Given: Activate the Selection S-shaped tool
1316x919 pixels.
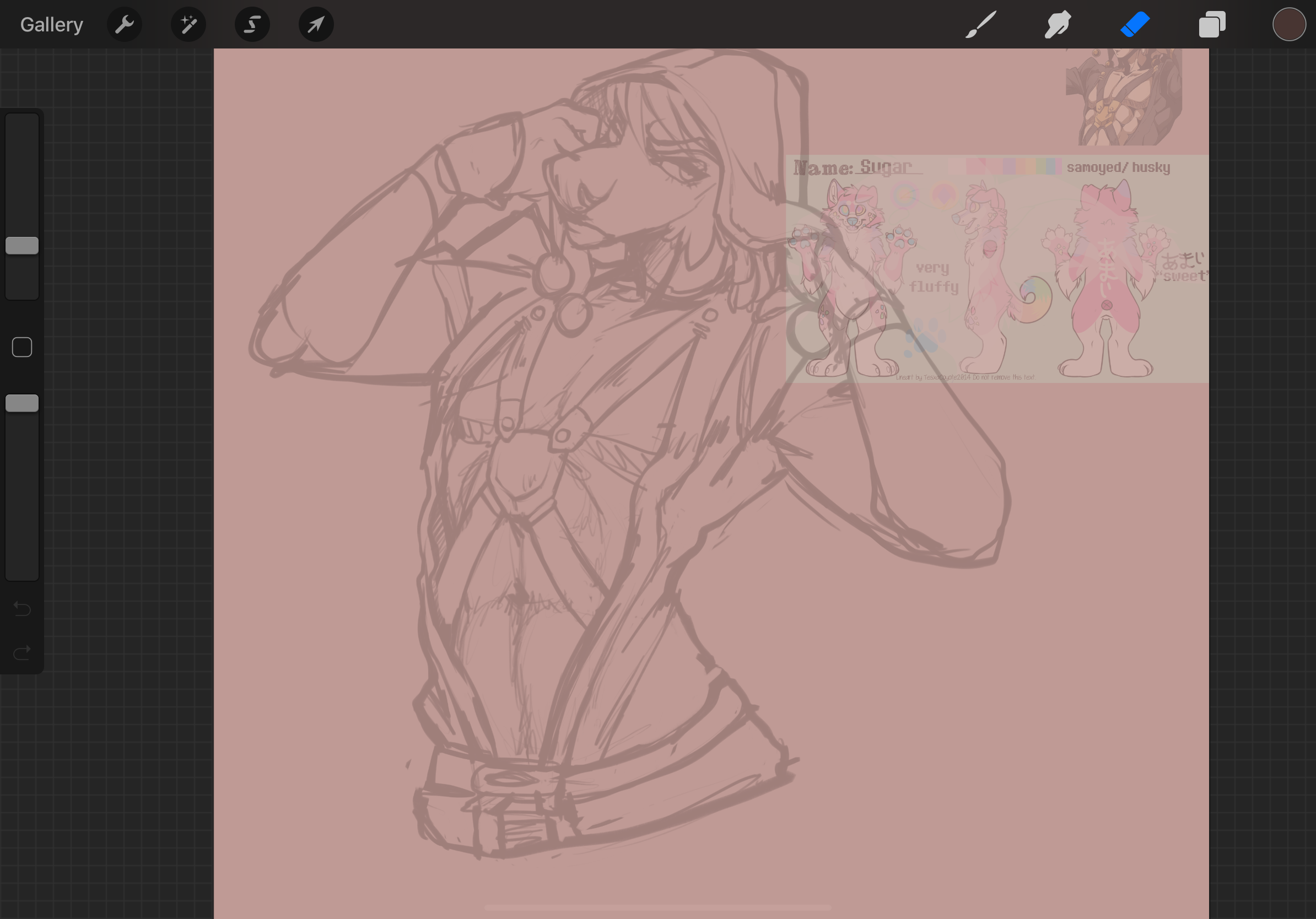Looking at the screenshot, I should coord(252,25).
